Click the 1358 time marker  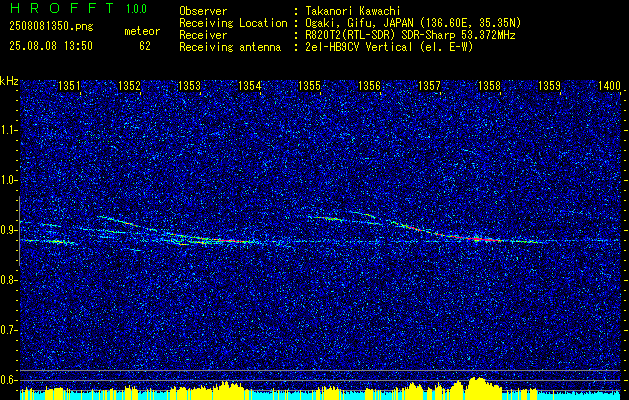[490, 86]
